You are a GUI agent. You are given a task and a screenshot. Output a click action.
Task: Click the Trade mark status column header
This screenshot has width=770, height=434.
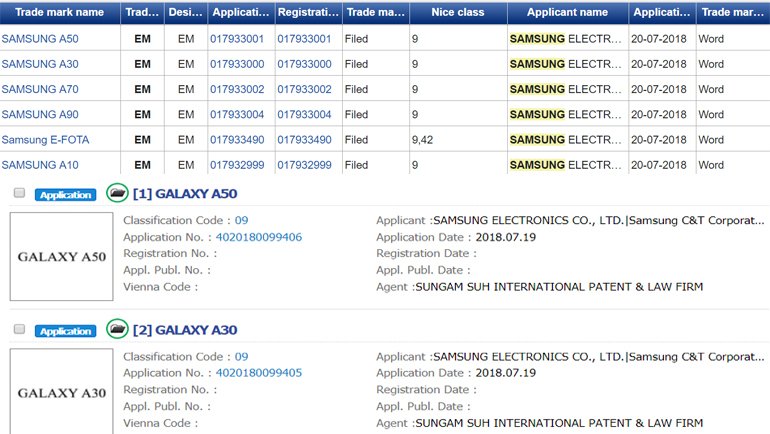[376, 12]
